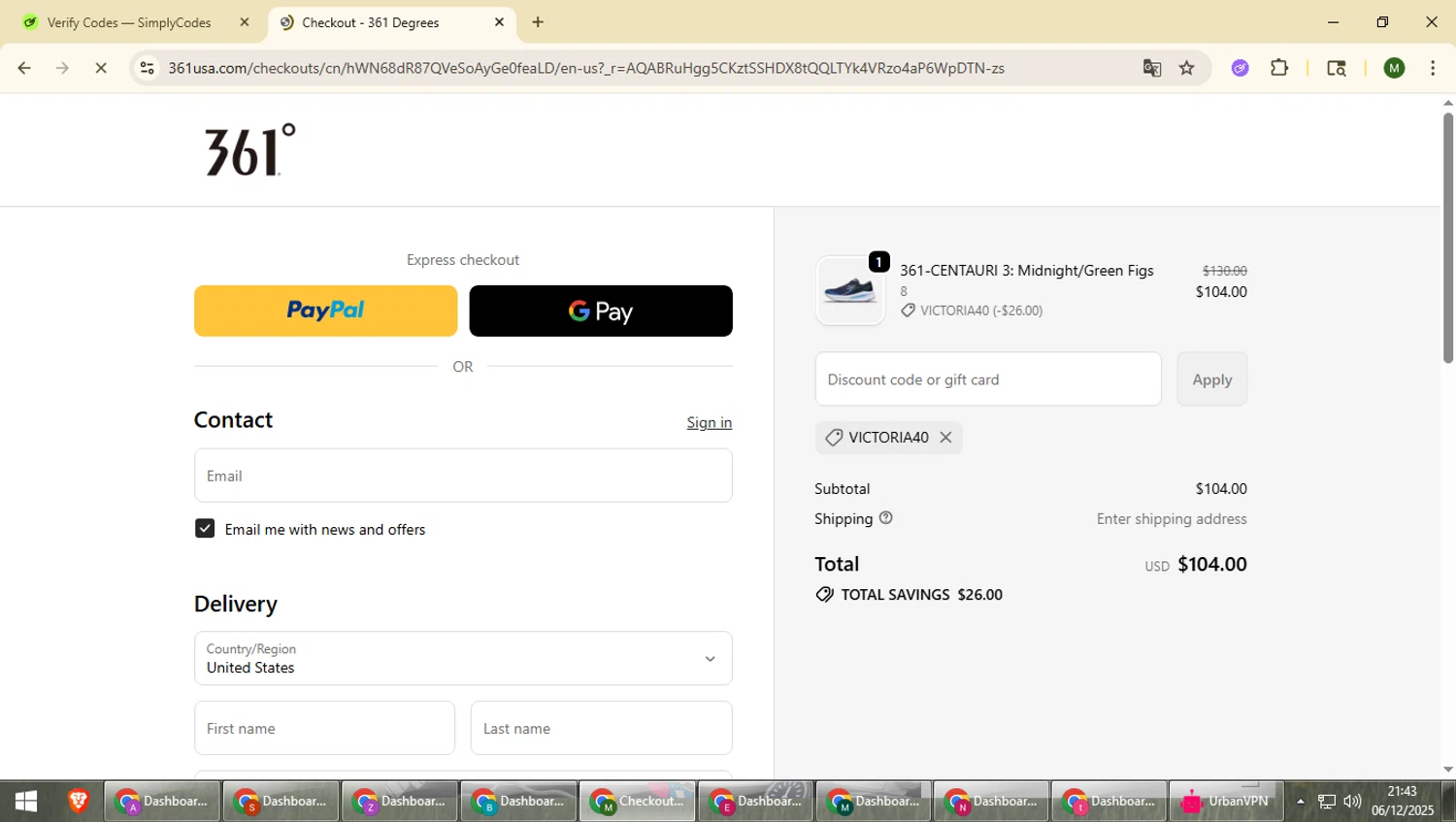1456x822 pixels.
Task: Open the Chrome profile M avatar
Action: coord(1394,68)
